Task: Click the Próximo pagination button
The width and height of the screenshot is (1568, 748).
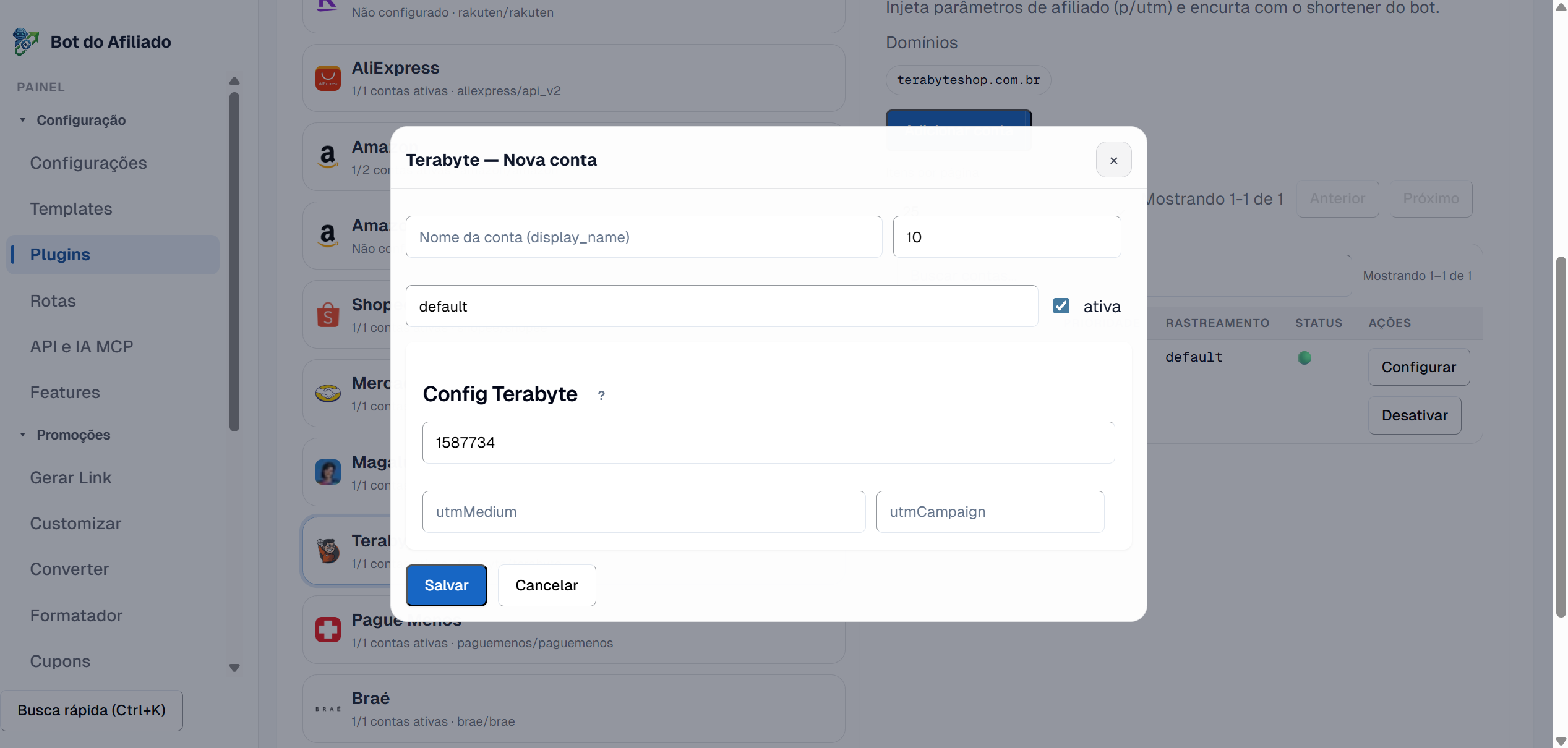Action: point(1431,198)
